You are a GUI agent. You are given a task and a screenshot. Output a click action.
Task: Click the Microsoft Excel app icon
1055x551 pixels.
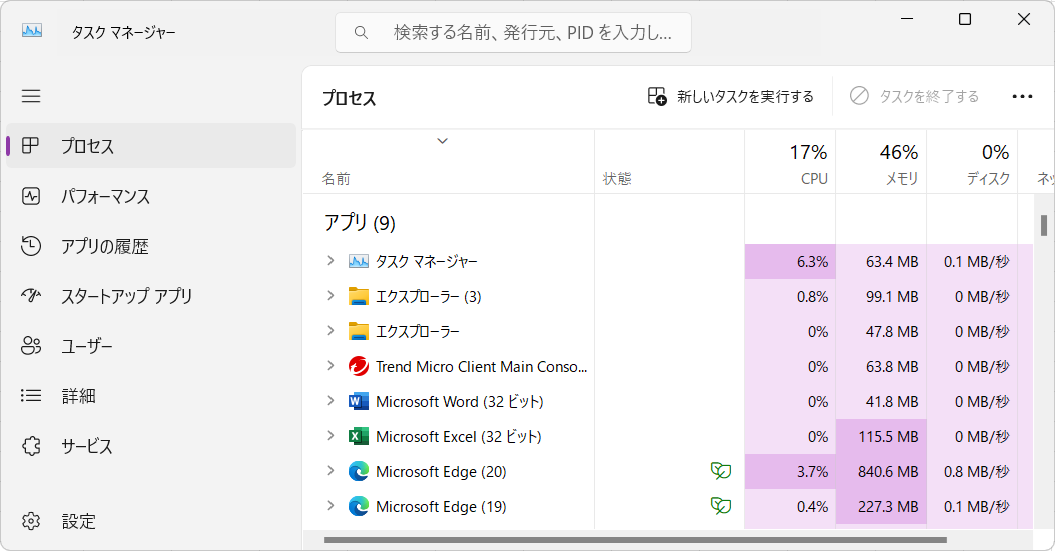(358, 436)
